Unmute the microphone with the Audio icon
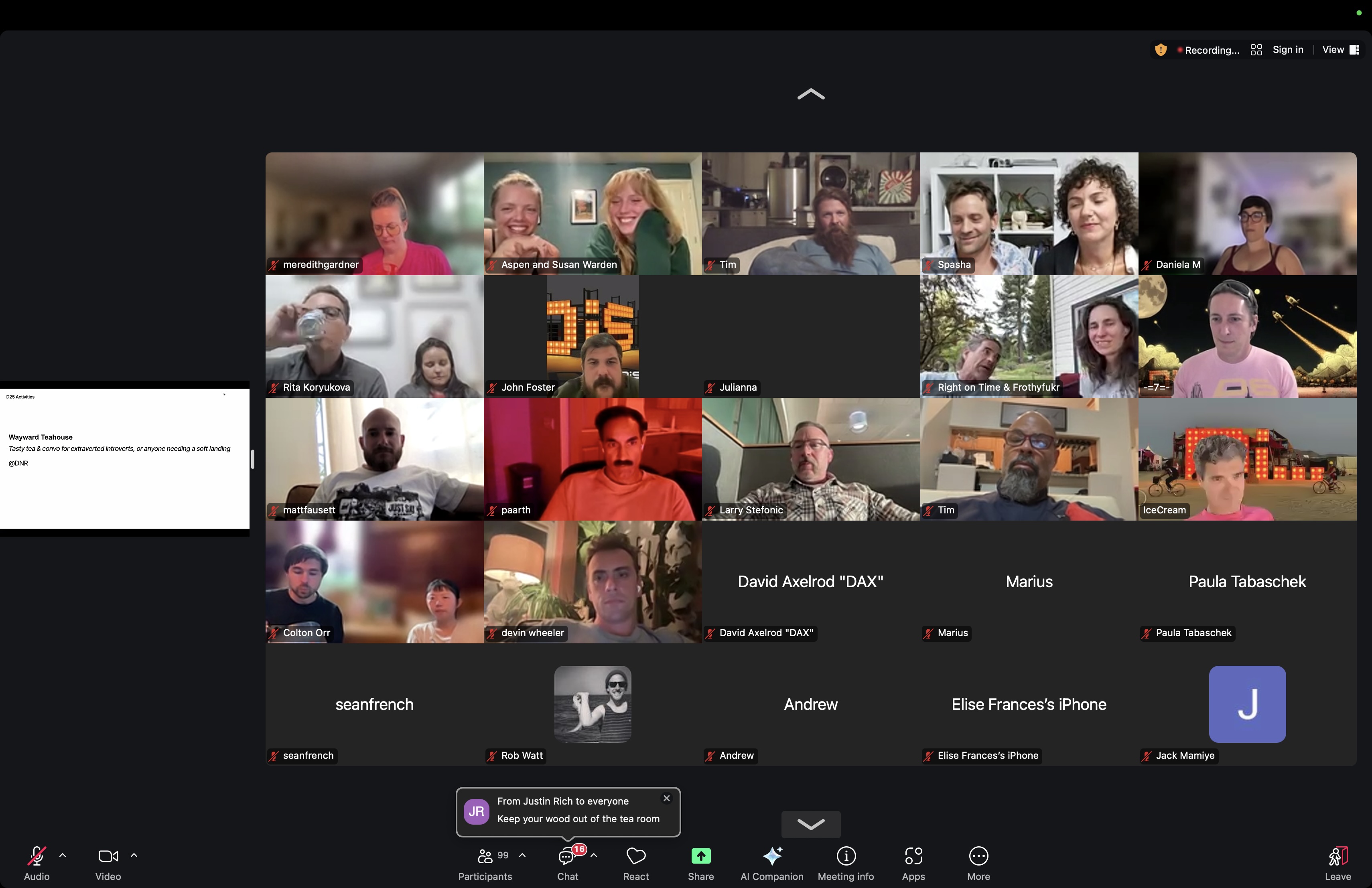 pos(37,856)
